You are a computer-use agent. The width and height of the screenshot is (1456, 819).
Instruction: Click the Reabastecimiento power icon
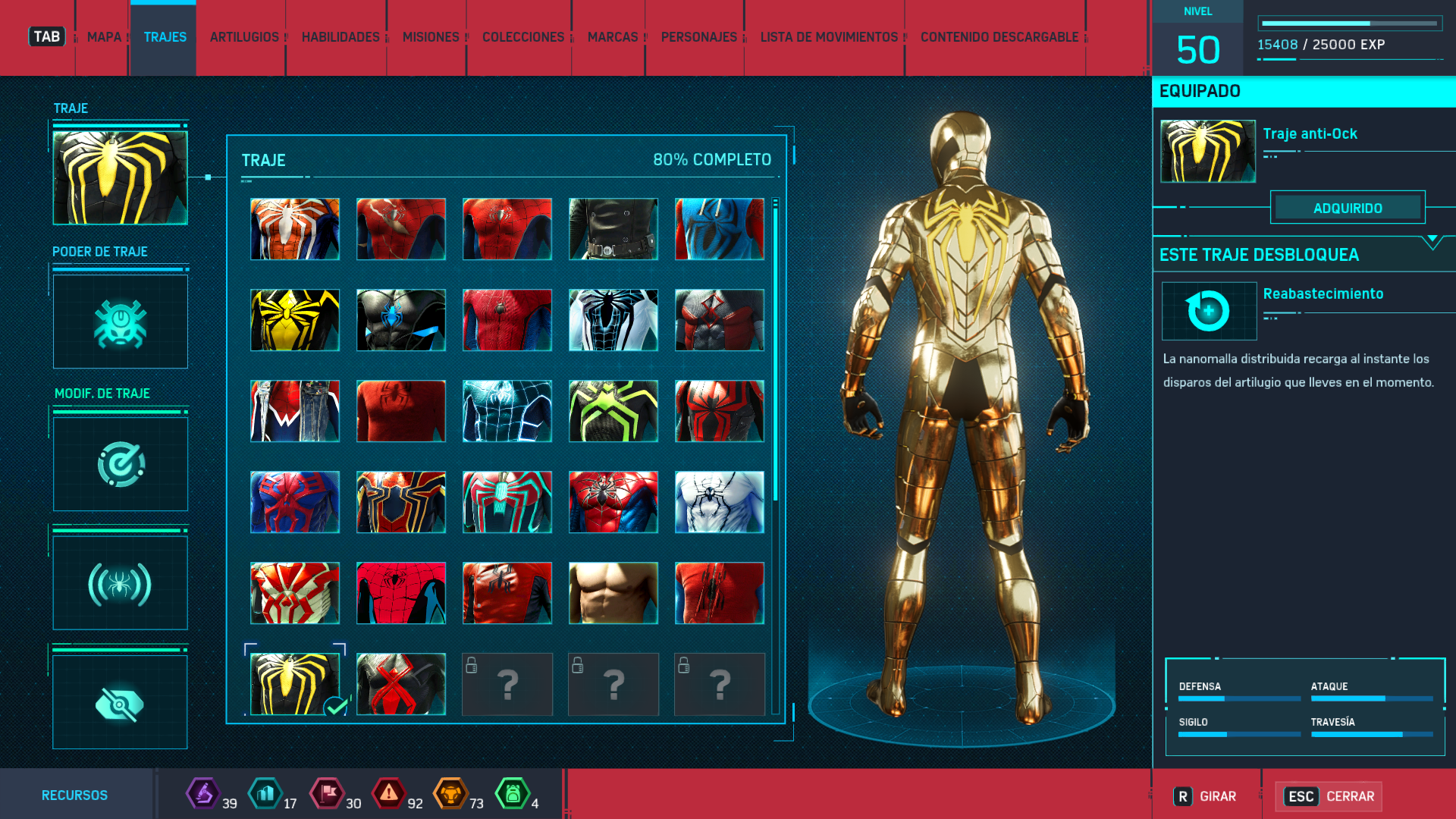tap(1208, 311)
